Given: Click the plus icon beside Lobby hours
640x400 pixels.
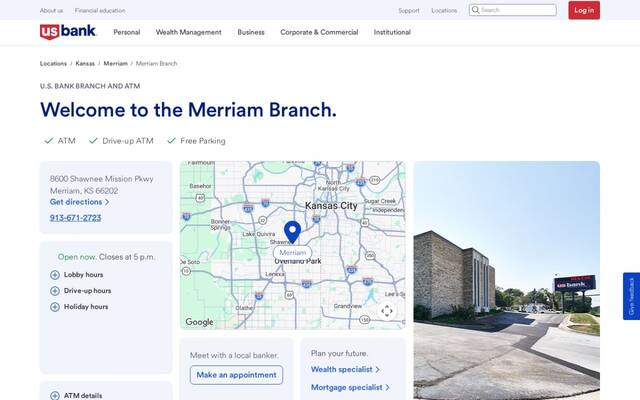Looking at the screenshot, I should tap(55, 275).
